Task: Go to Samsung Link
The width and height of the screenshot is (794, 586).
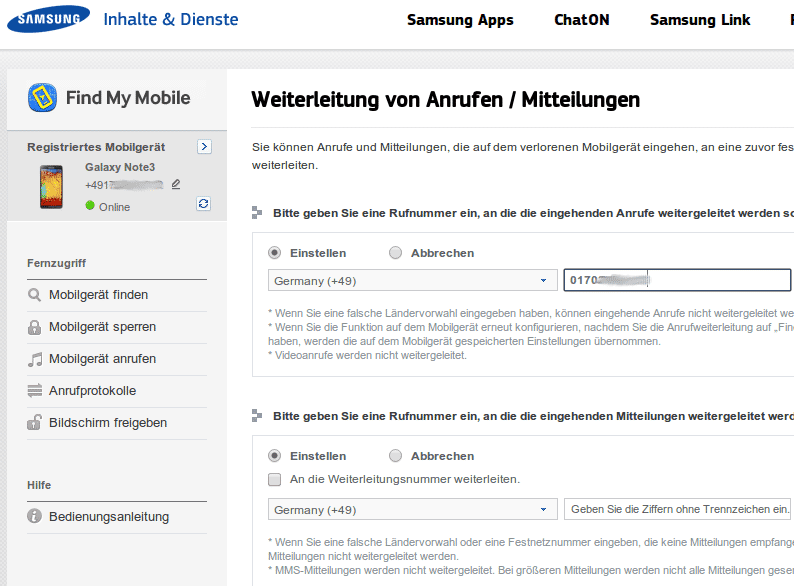Action: pos(700,20)
